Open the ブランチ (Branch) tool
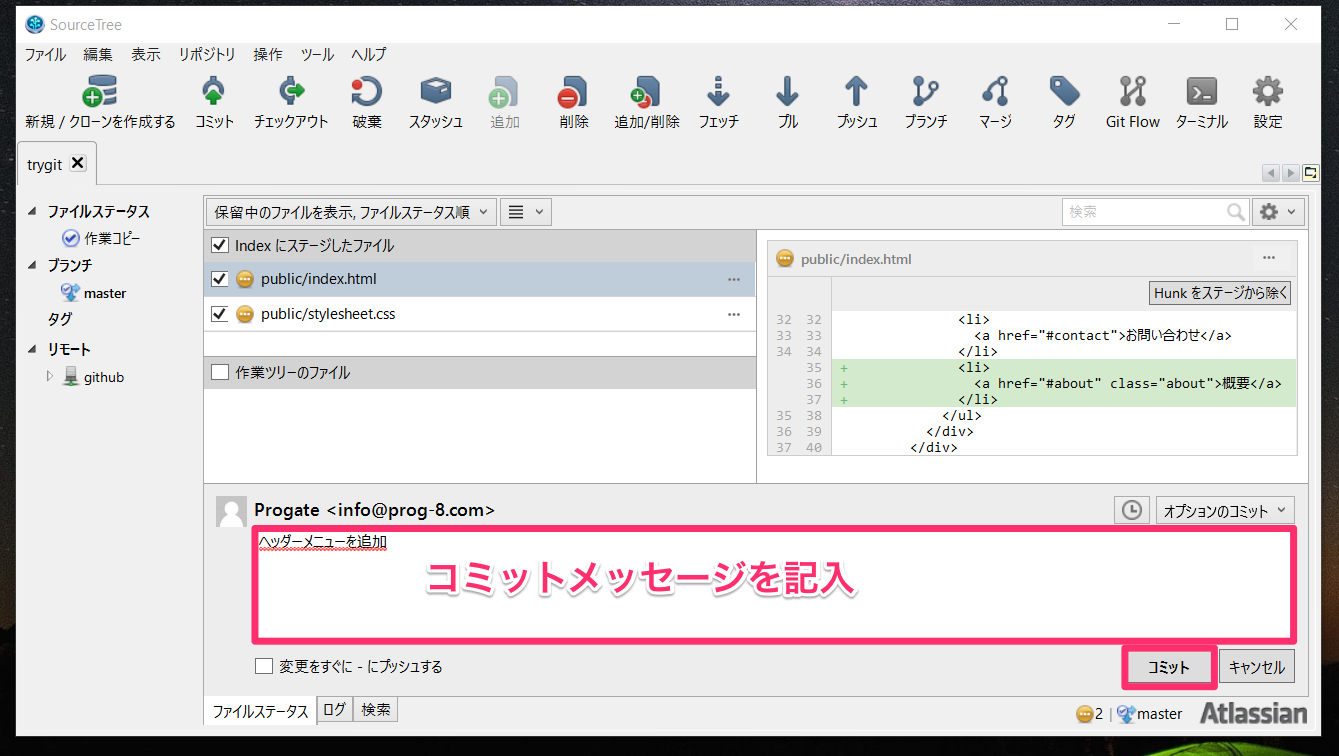The width and height of the screenshot is (1339, 756). (924, 100)
